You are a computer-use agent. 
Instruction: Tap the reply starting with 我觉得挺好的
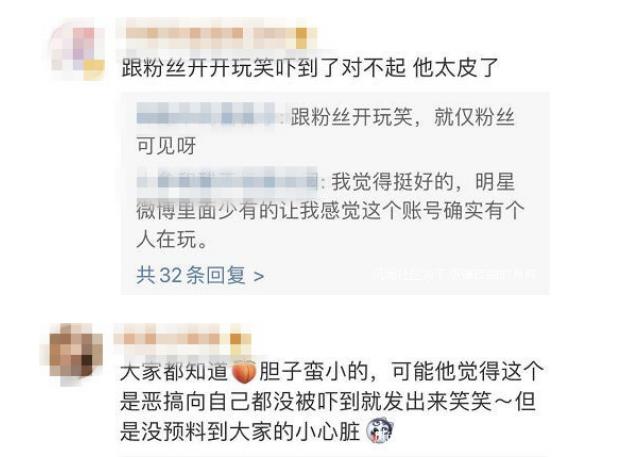click(330, 210)
